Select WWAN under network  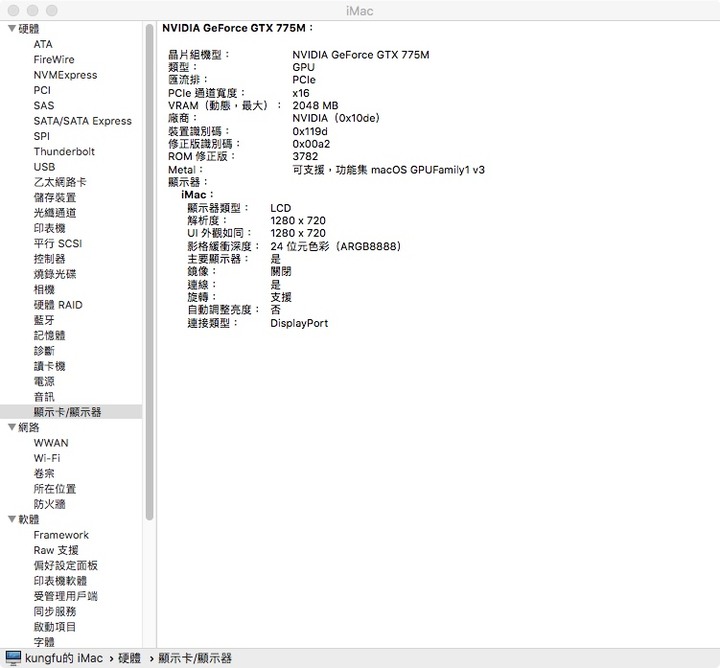tap(51, 443)
